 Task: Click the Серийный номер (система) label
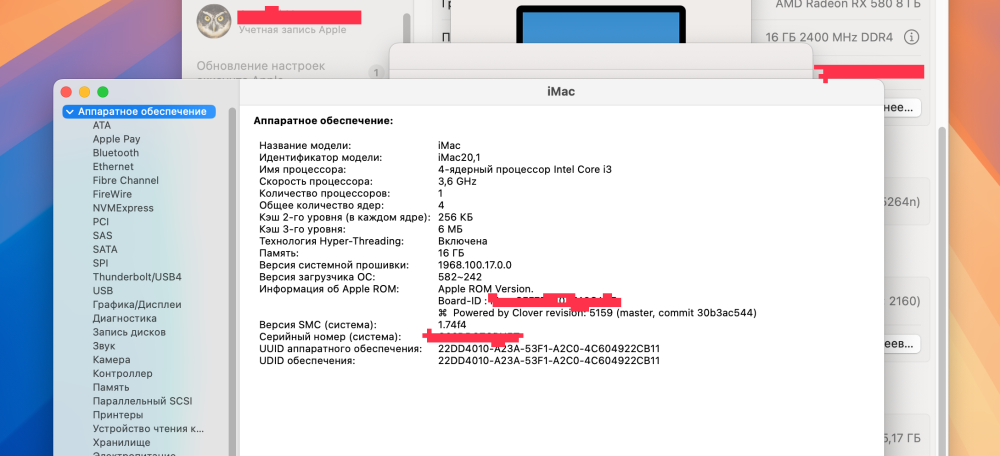point(330,337)
